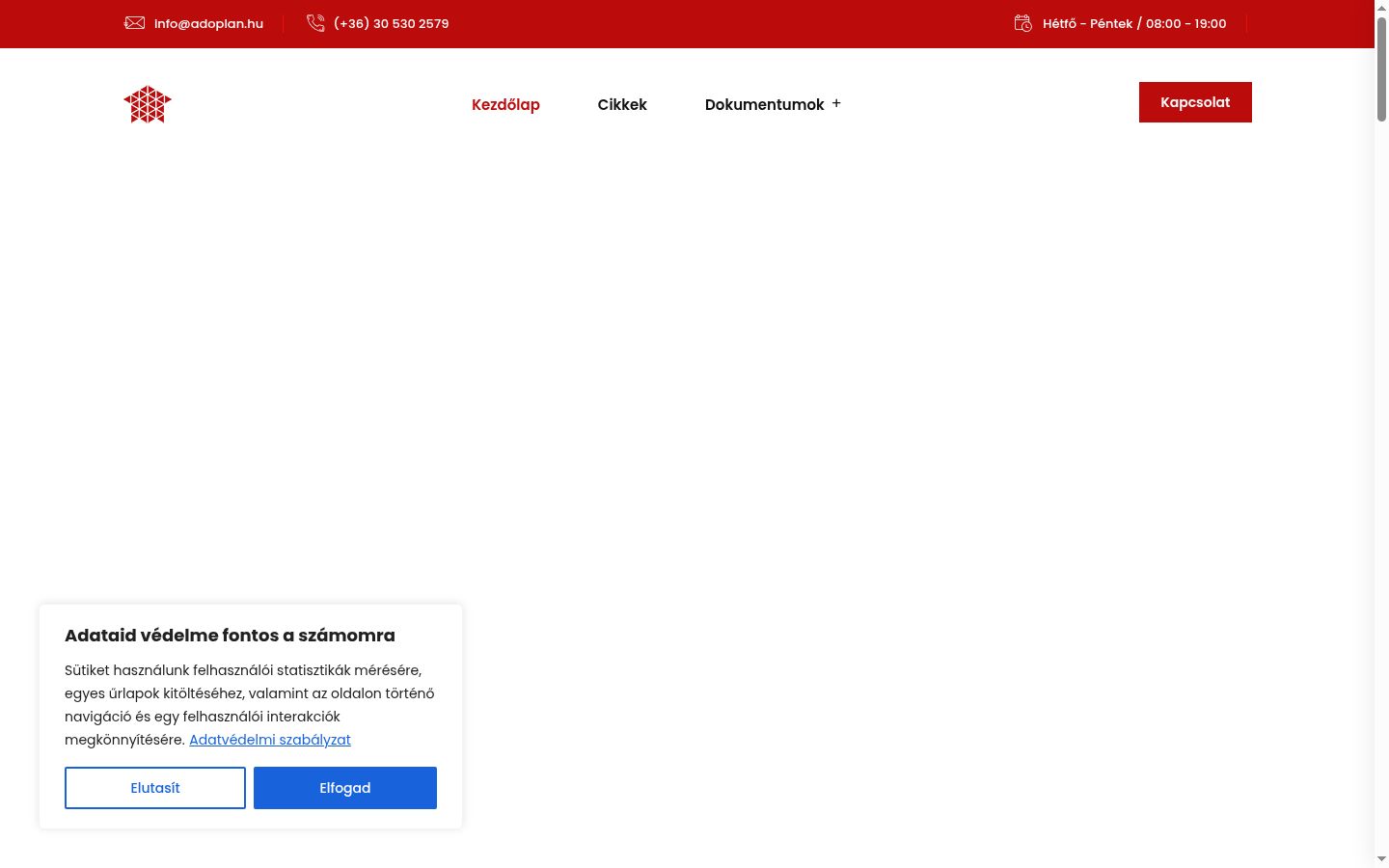Click the scrollbar up arrow

(1381, 7)
